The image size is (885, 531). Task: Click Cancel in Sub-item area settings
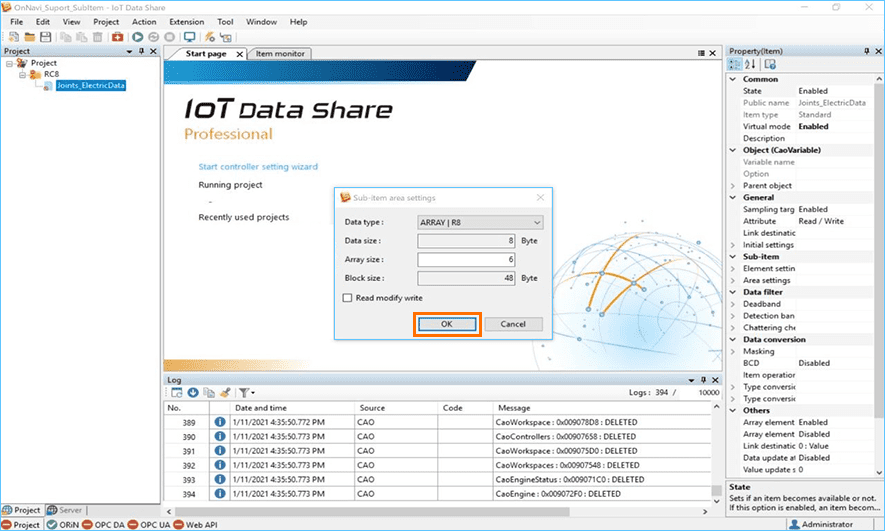click(513, 324)
